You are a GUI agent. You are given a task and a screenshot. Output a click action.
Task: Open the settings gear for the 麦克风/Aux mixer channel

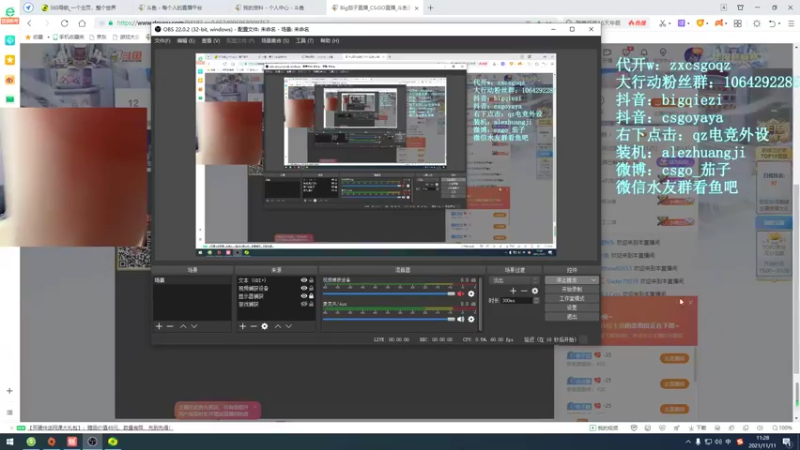click(471, 319)
